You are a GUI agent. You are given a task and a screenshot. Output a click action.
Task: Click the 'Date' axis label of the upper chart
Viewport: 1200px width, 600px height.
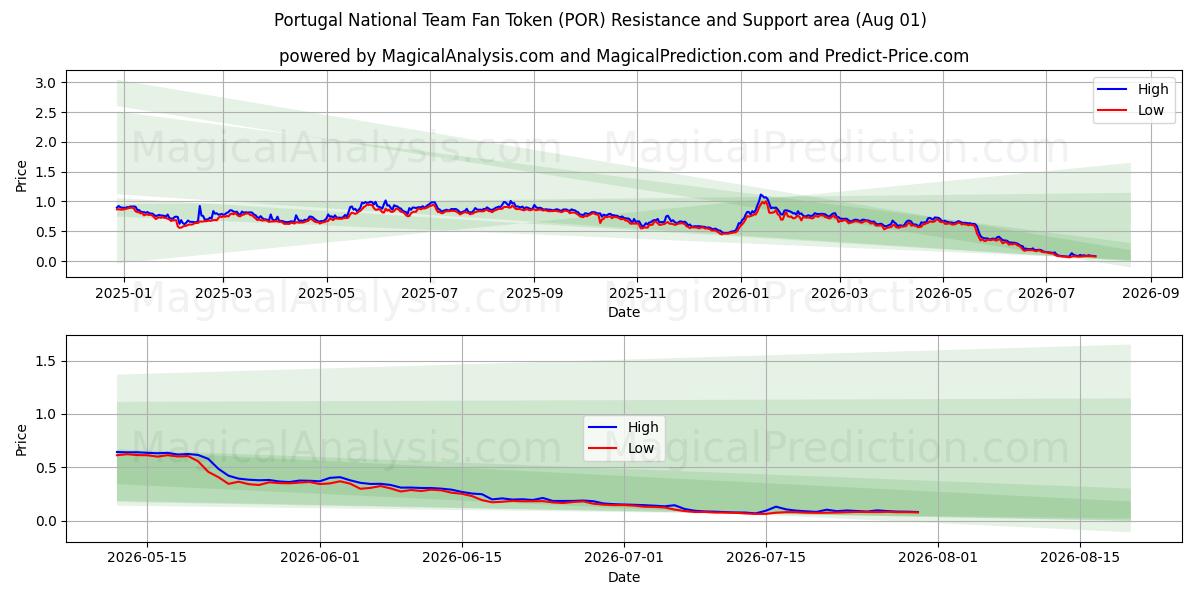tap(624, 313)
